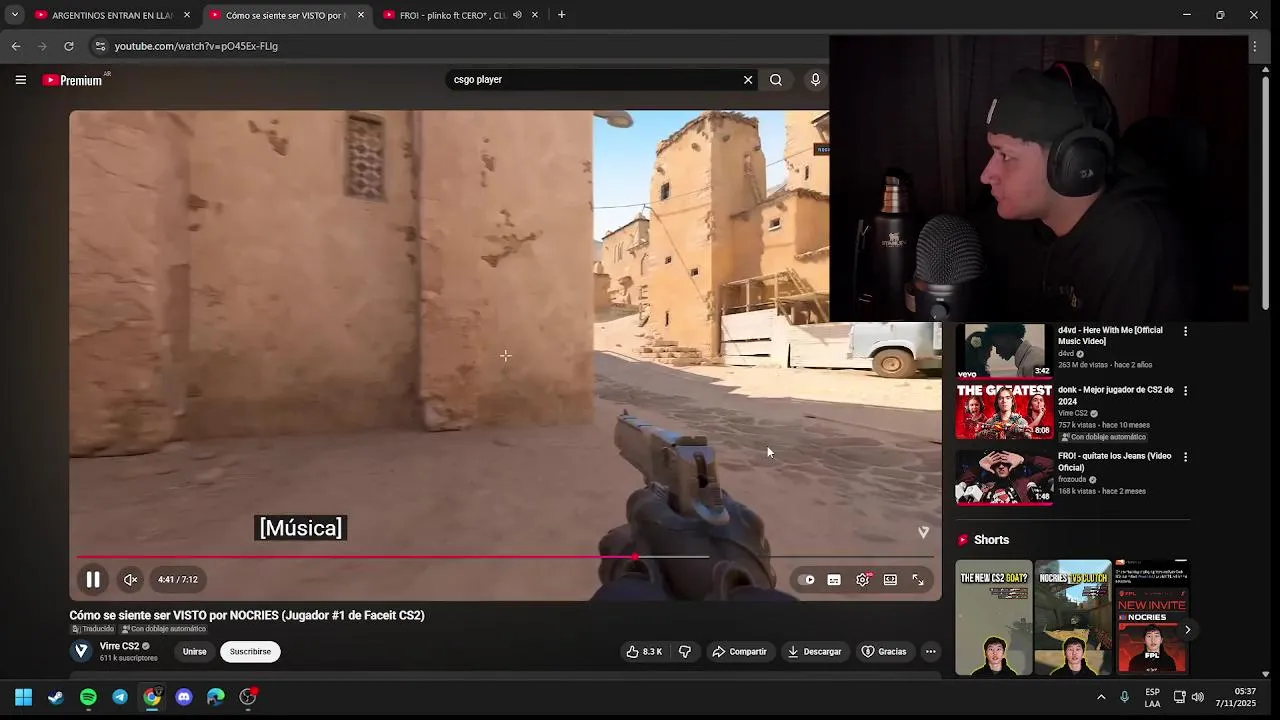The image size is (1280, 720).
Task: Open Windows Start menu
Action: pos(23,697)
